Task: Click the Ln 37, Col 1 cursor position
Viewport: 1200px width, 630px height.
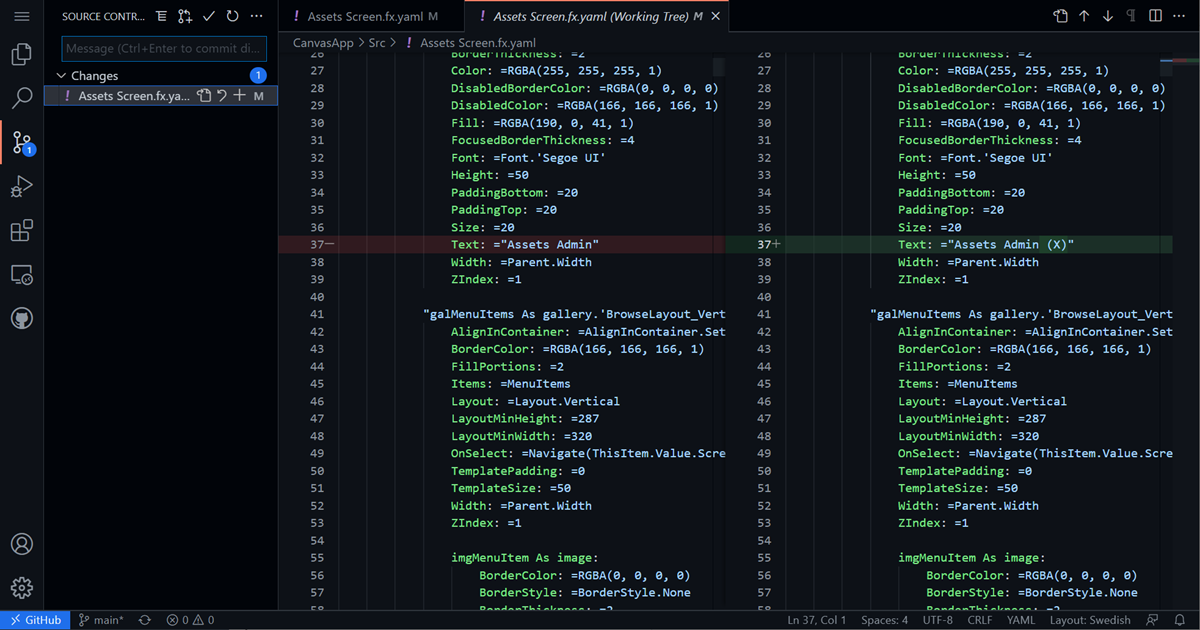Action: point(817,620)
